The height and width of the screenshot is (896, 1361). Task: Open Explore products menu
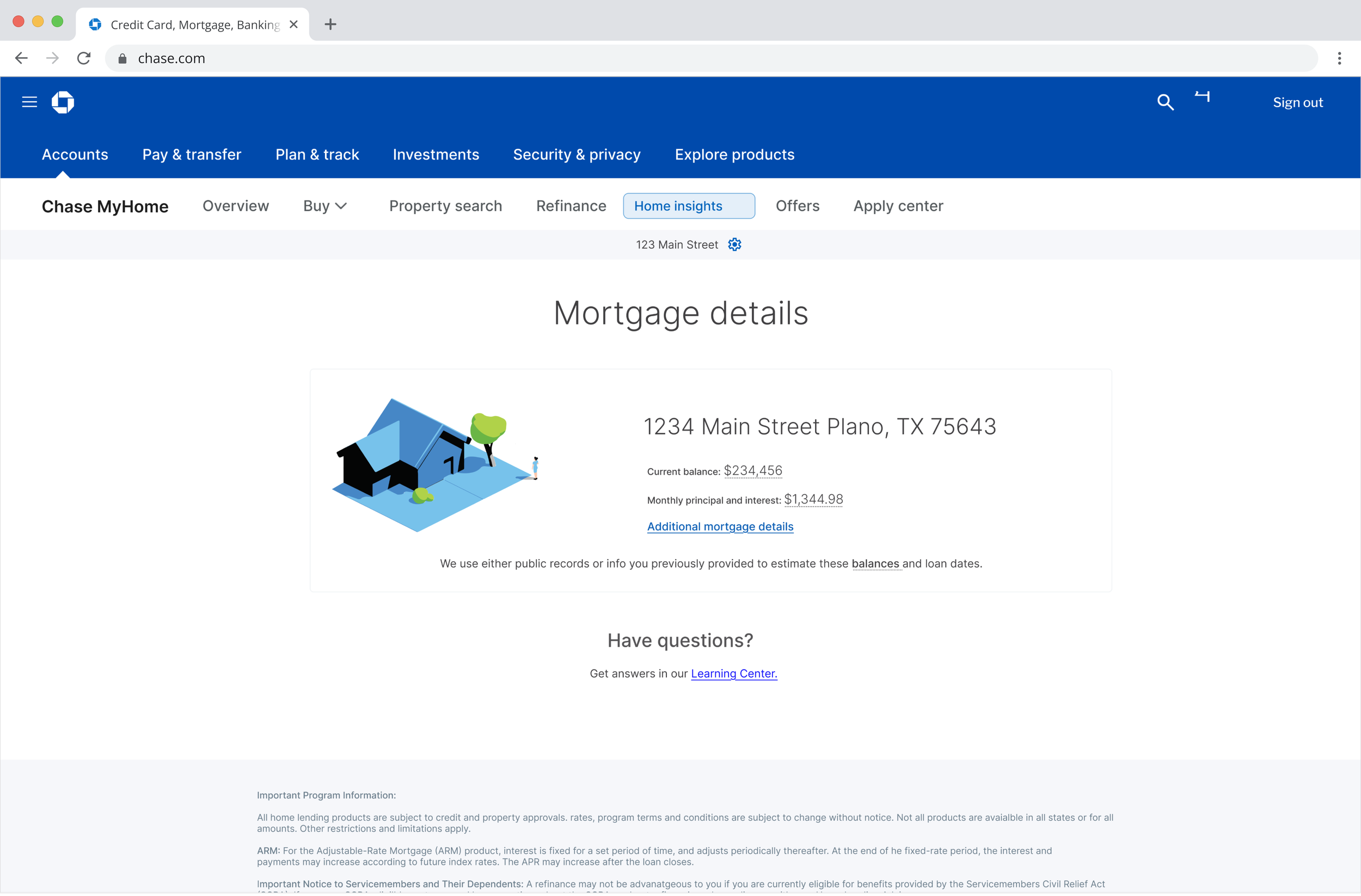(x=735, y=155)
